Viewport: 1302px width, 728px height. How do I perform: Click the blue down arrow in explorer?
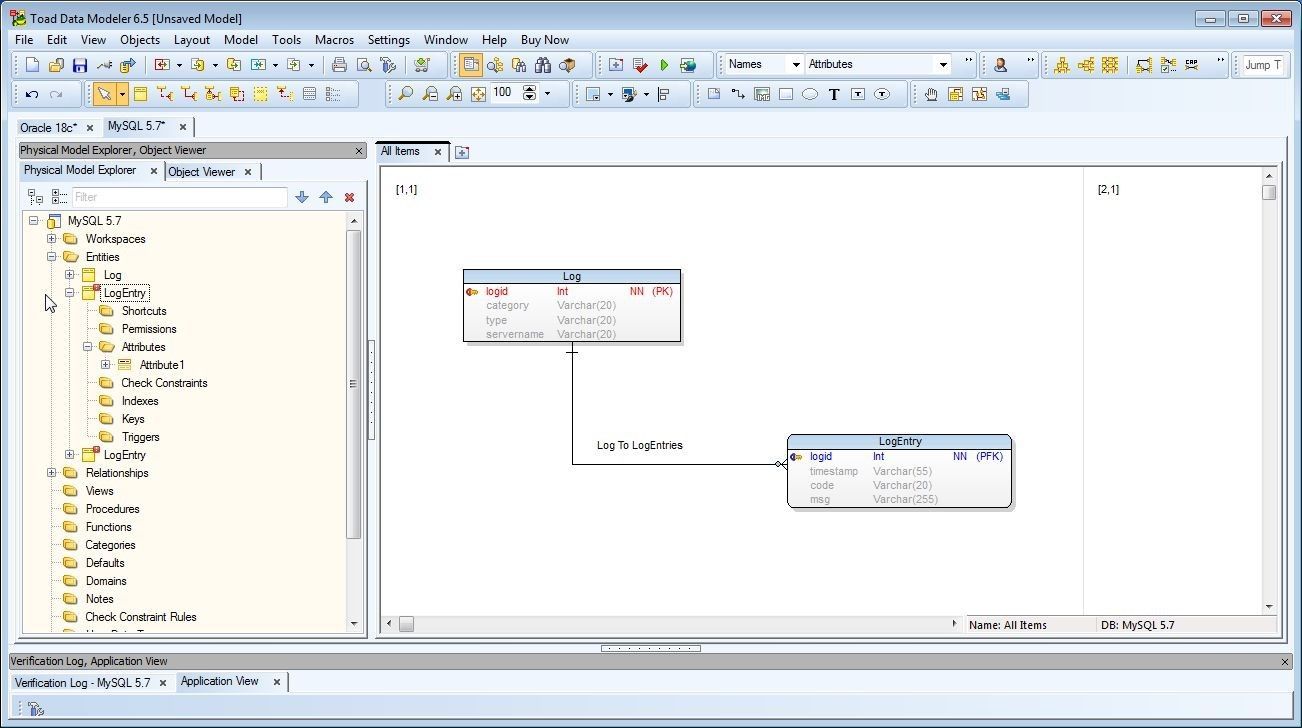click(302, 197)
